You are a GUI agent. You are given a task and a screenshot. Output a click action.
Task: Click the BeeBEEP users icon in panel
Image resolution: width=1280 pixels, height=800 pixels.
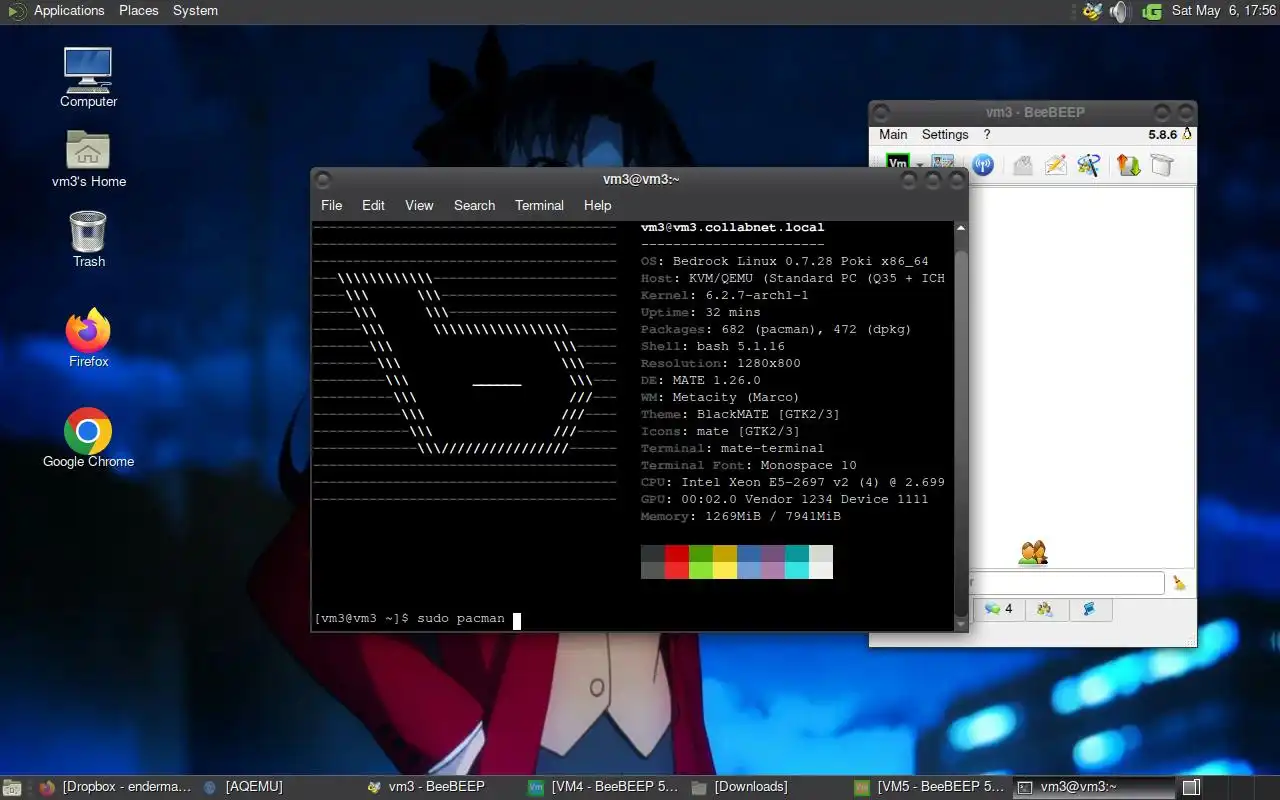coord(1033,552)
